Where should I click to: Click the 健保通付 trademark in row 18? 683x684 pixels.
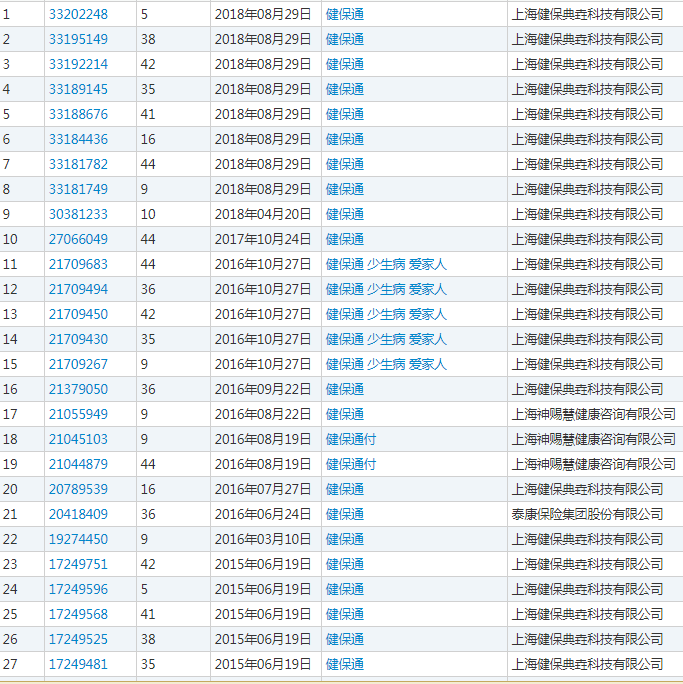[x=350, y=439]
